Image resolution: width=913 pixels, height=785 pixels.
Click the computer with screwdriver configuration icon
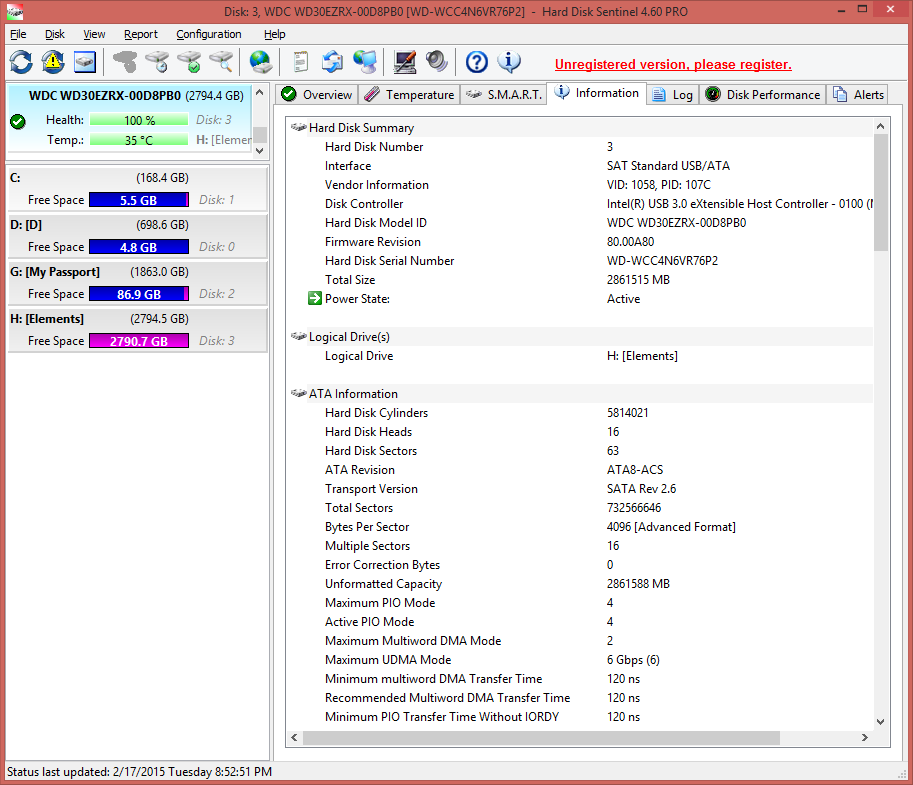405,62
